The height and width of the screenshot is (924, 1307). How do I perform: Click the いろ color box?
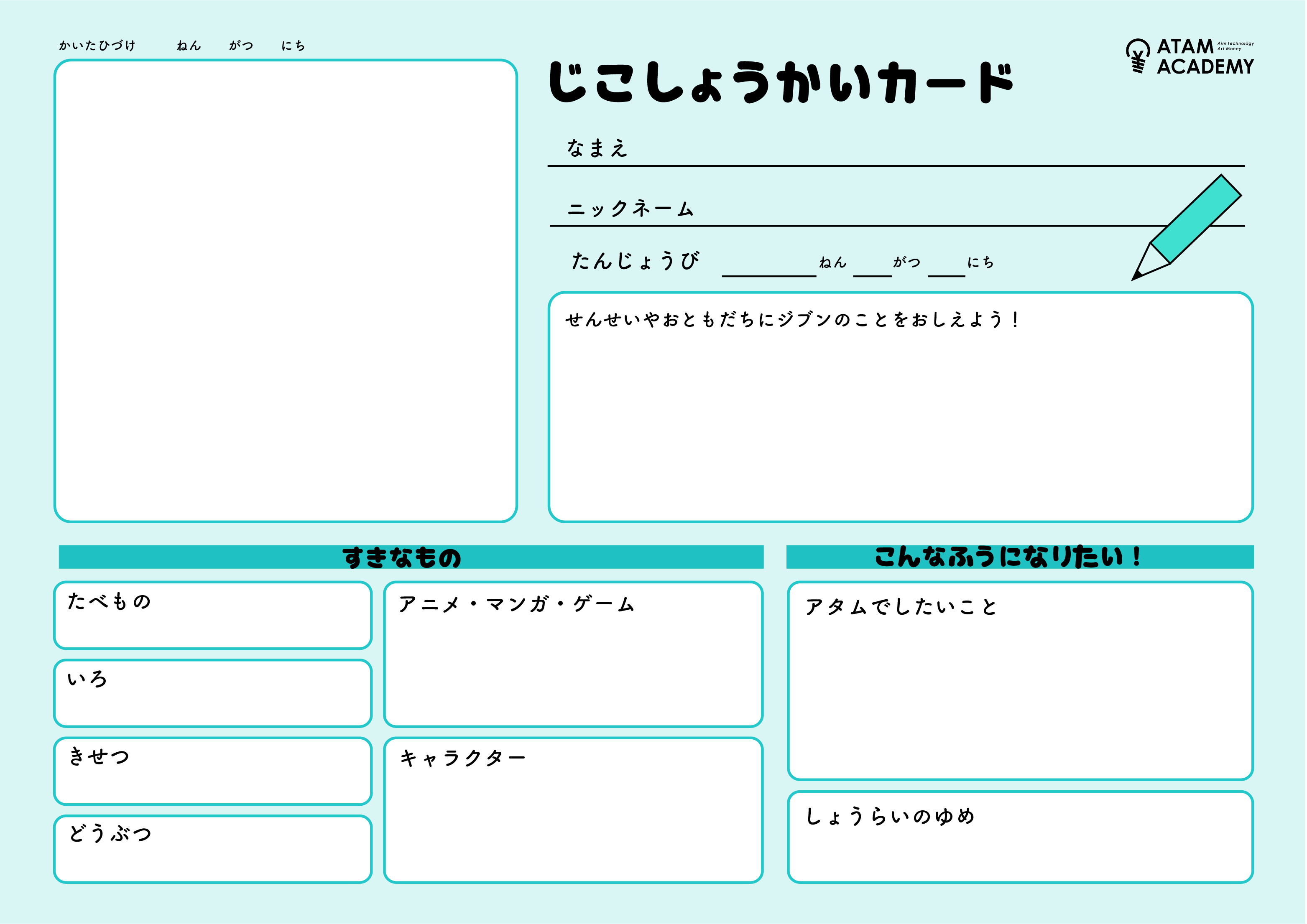coord(212,694)
